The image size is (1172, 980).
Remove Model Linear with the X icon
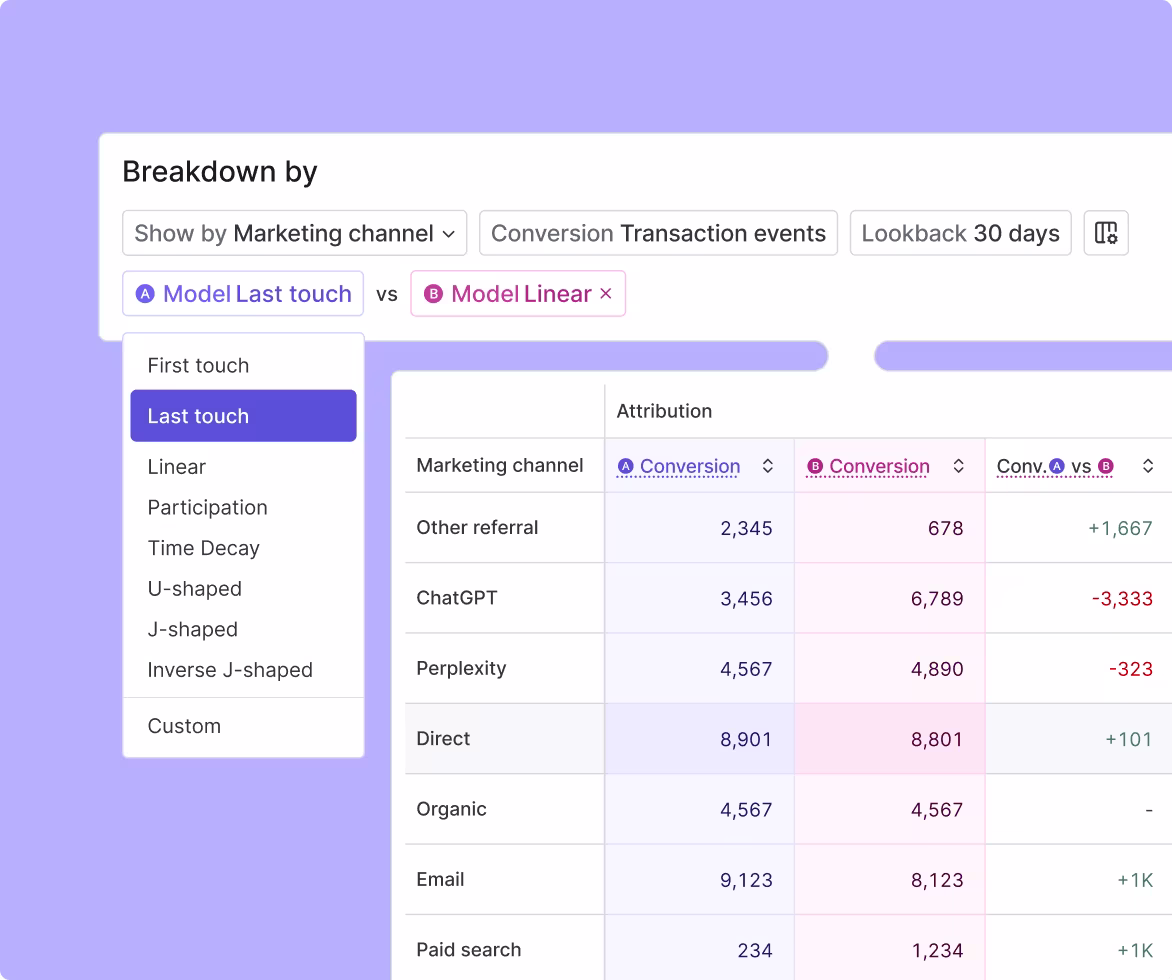tap(606, 294)
